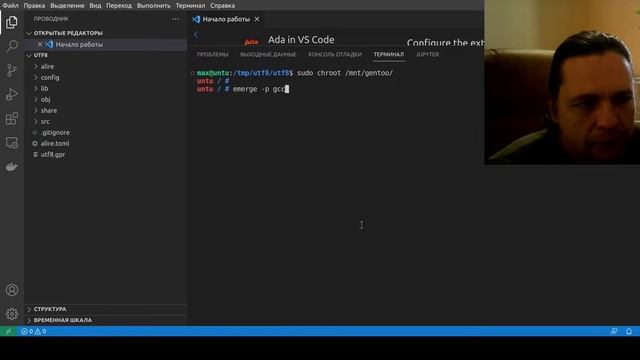Viewport: 640px width, 360px height.
Task: Show errors and warnings count in status bar
Action: [x=34, y=331]
